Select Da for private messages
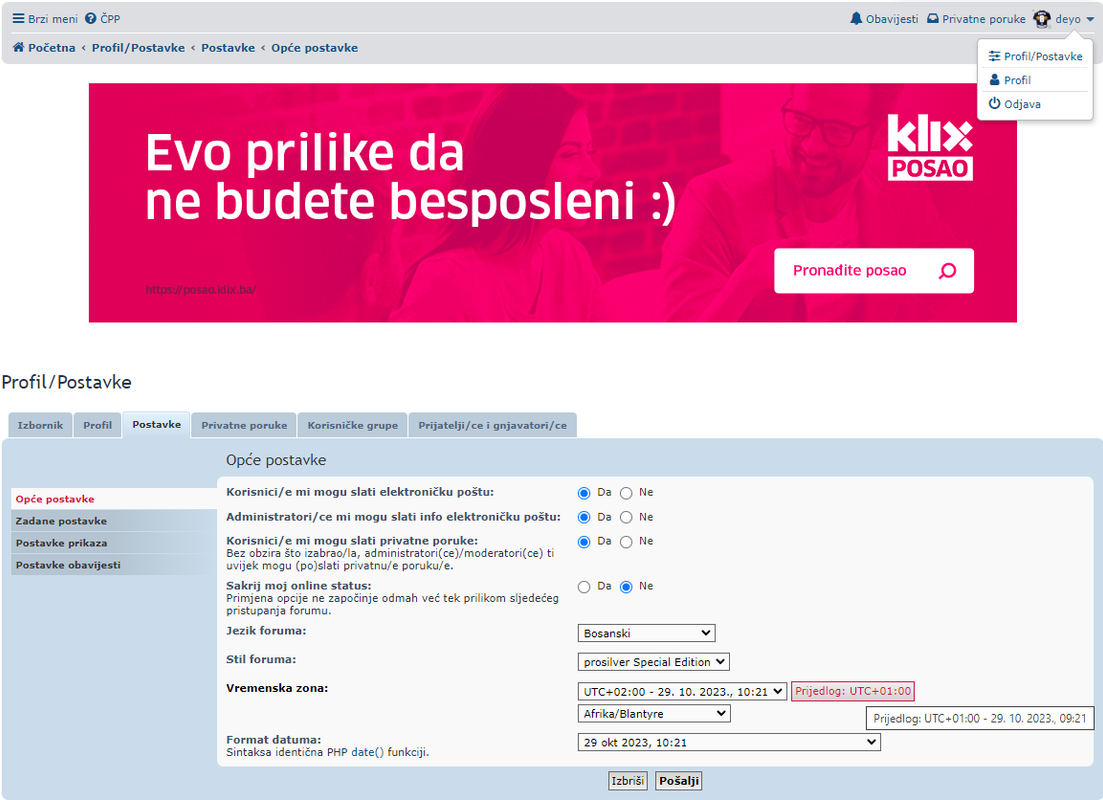Image resolution: width=1103 pixels, height=800 pixels. click(584, 542)
